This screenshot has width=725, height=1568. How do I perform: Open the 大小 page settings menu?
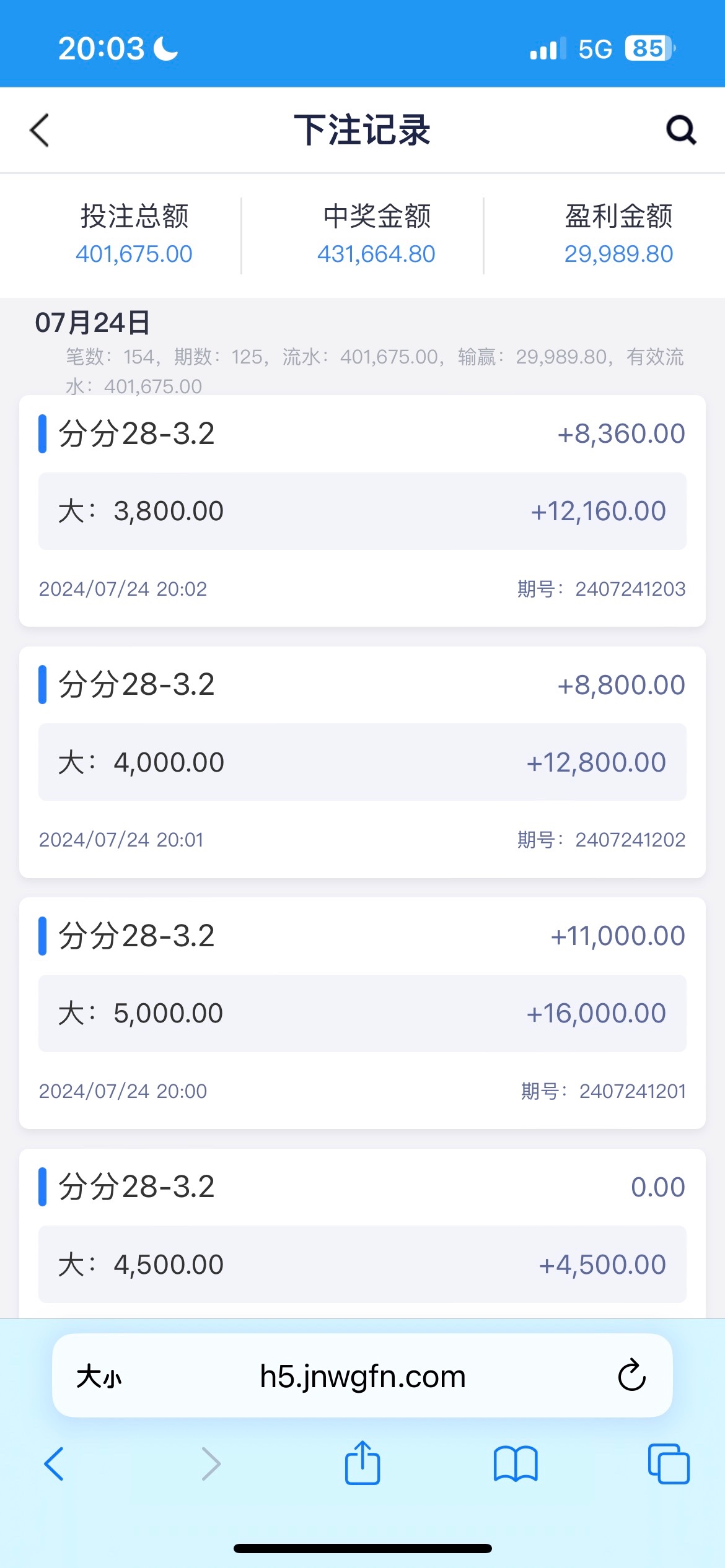(99, 1377)
